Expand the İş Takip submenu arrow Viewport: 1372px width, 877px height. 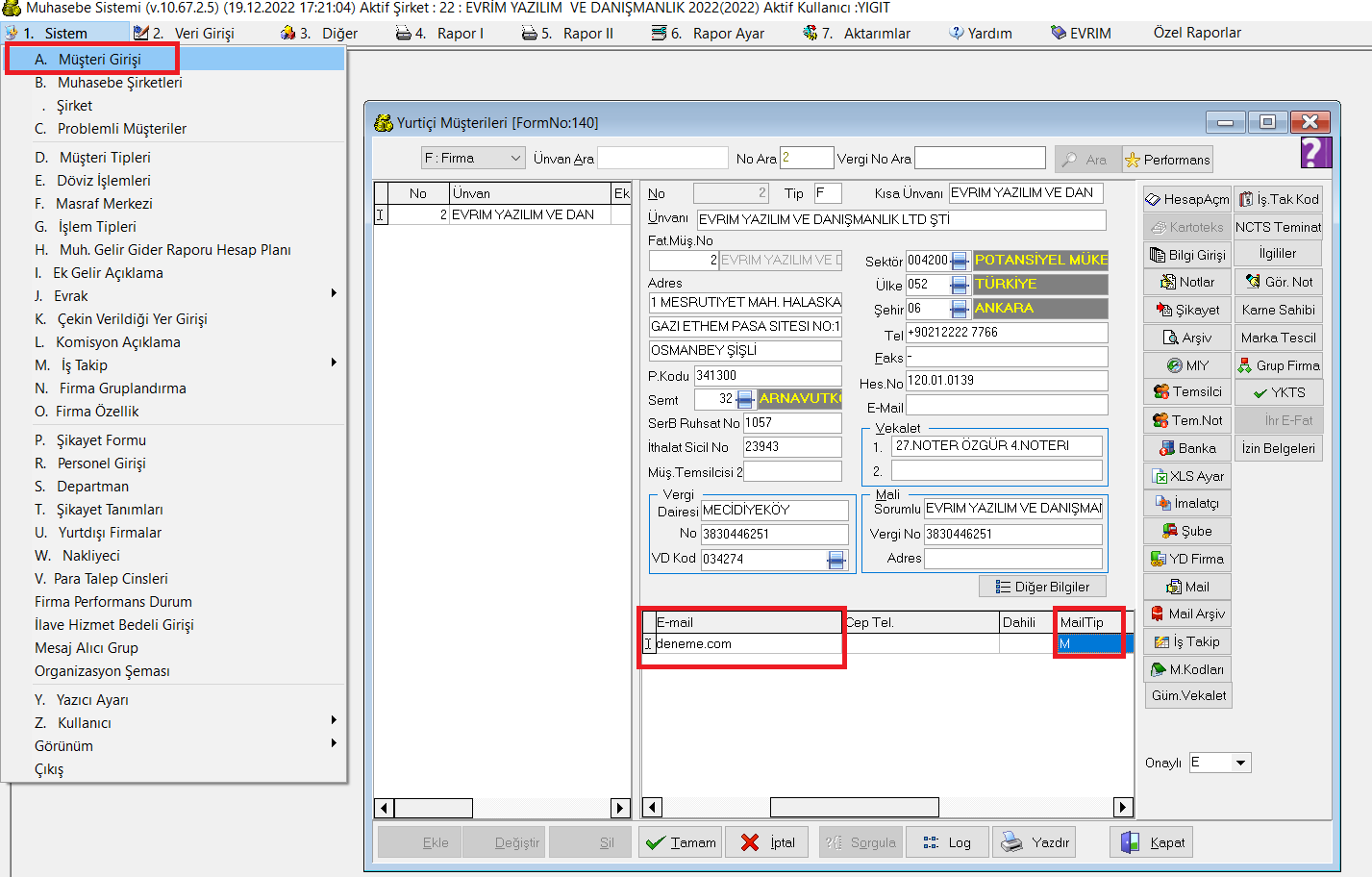(334, 363)
